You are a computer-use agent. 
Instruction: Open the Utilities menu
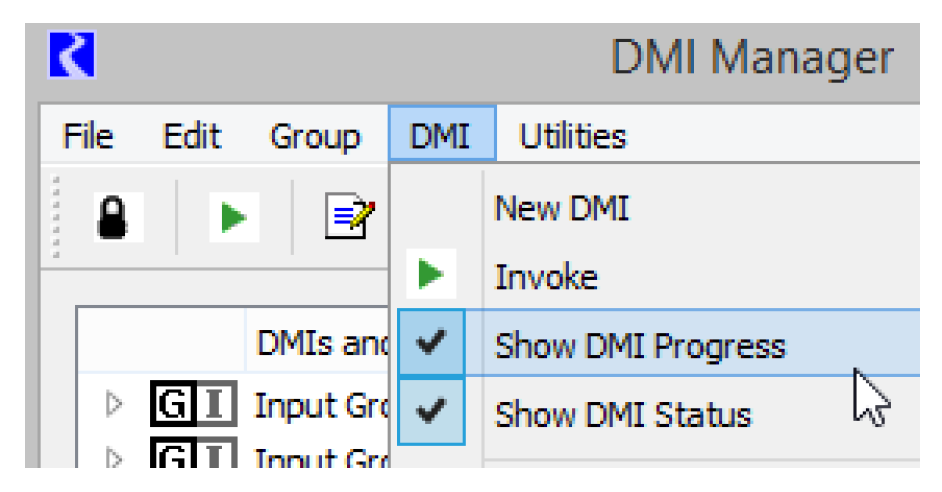[x=572, y=136]
